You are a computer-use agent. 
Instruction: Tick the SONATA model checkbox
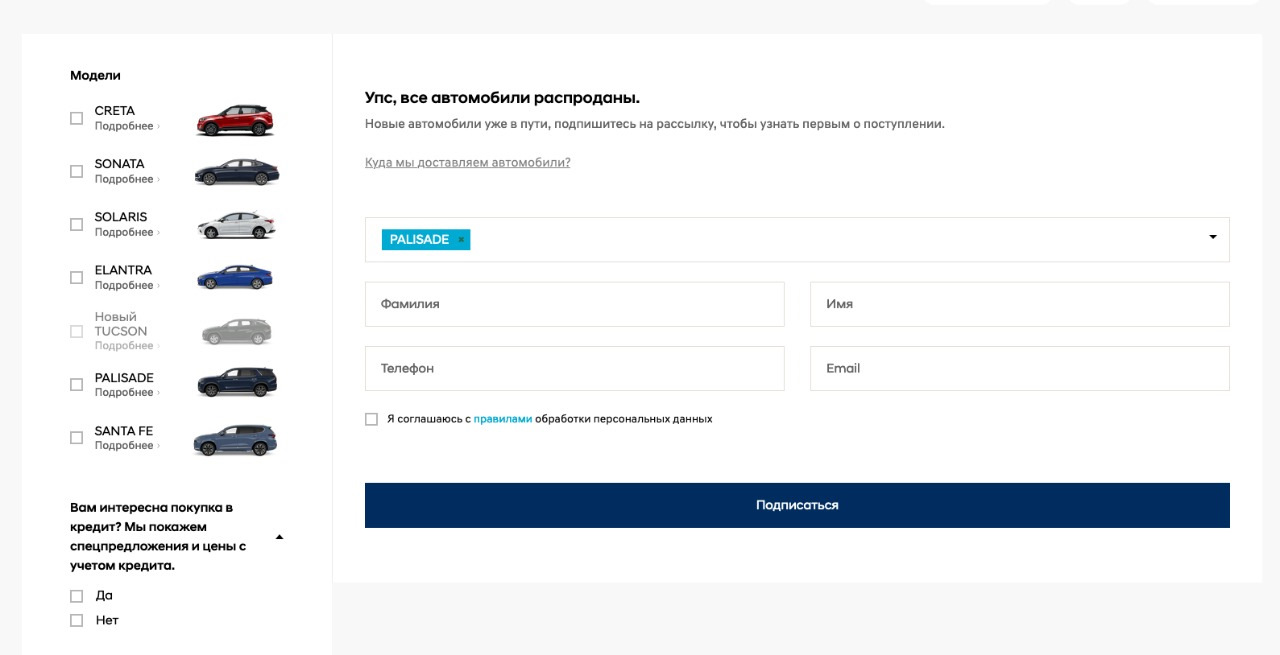tap(77, 172)
